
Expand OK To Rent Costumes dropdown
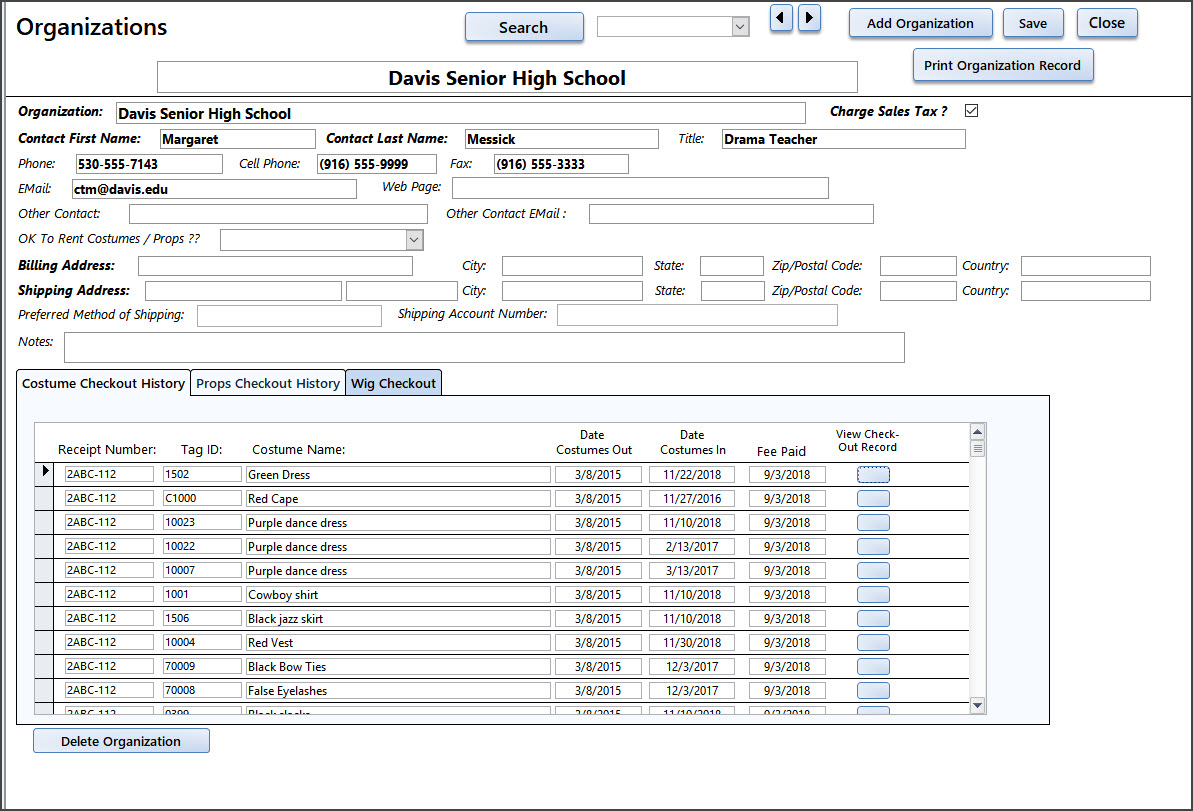414,240
